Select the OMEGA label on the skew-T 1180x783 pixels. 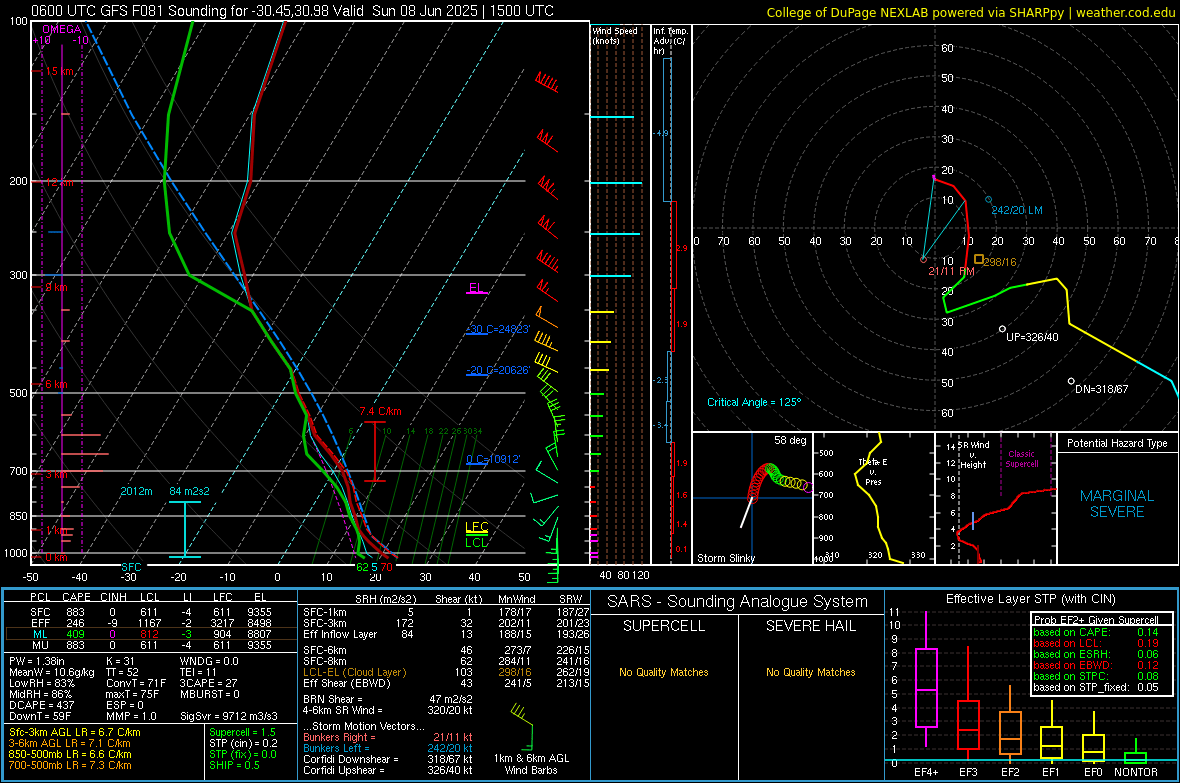(x=62, y=29)
